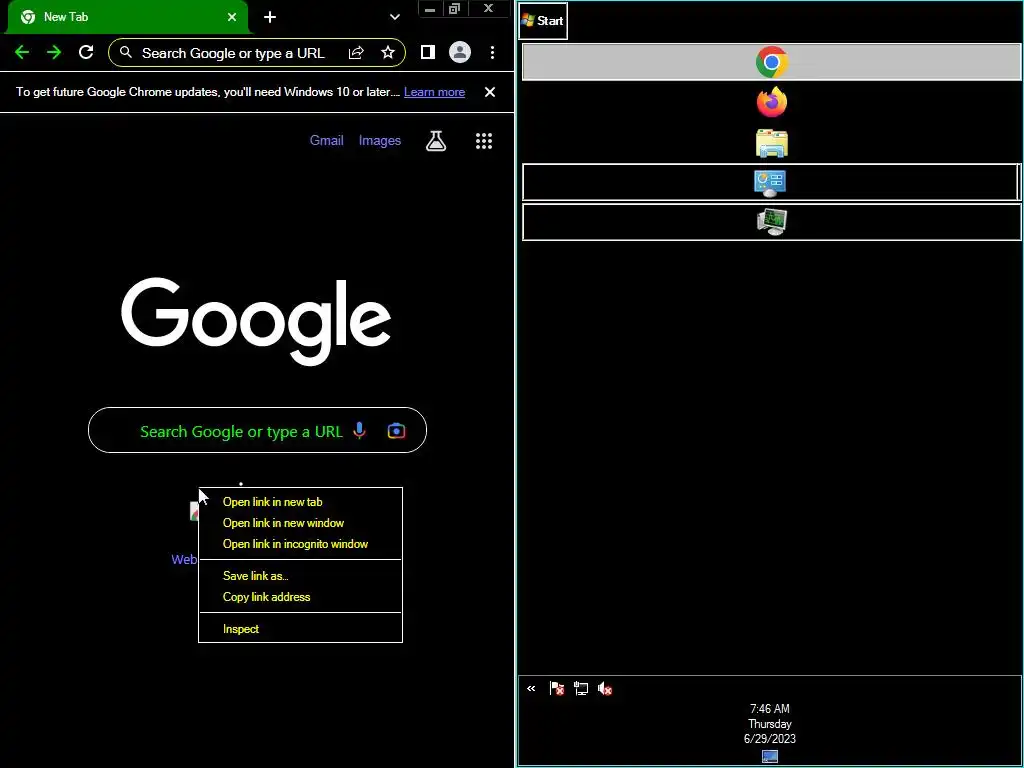1024x768 pixels.
Task: Show hidden tray icons with the chevron
Action: pyautogui.click(x=531, y=688)
